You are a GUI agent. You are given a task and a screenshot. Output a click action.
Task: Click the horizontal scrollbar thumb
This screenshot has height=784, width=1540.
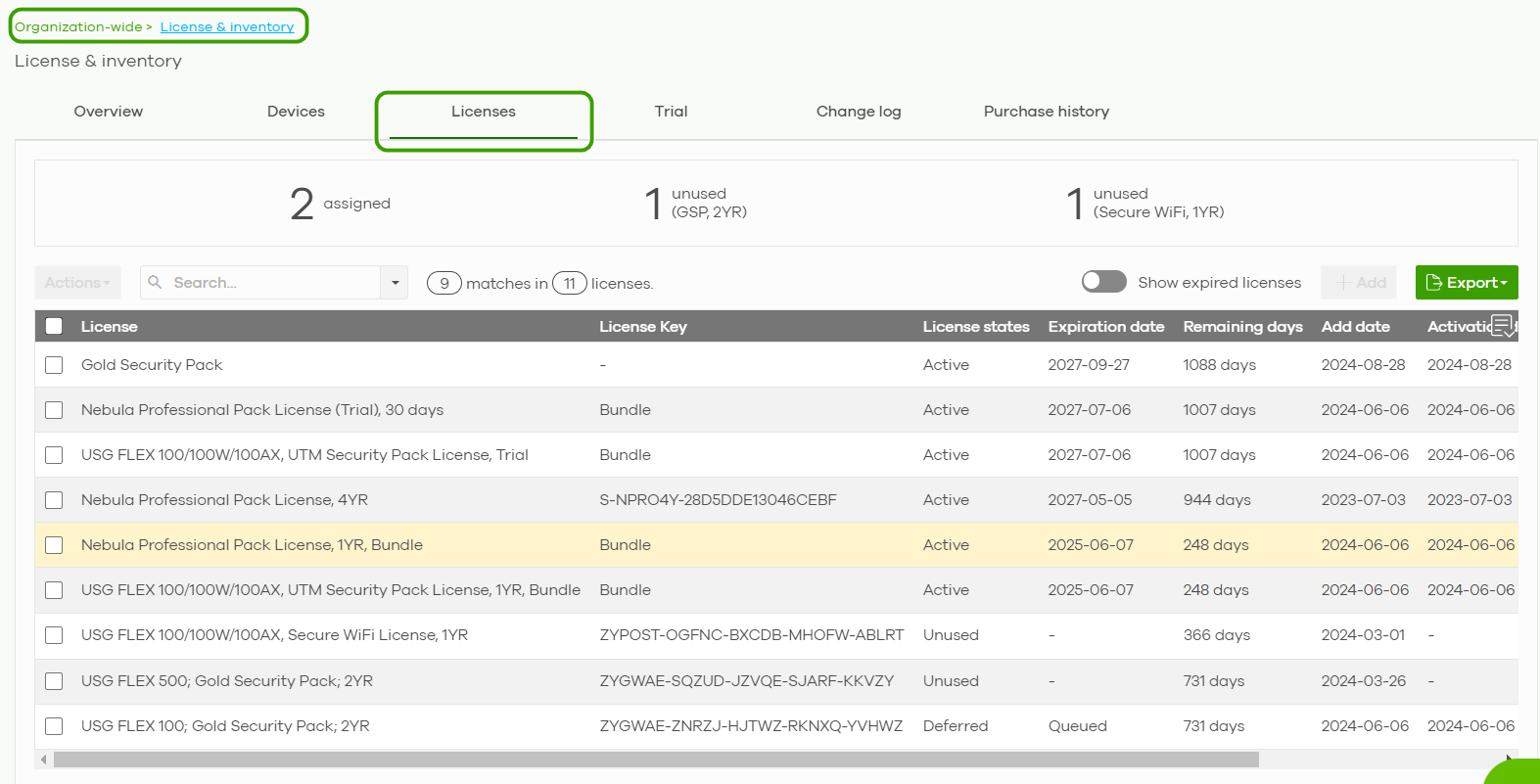tap(656, 760)
